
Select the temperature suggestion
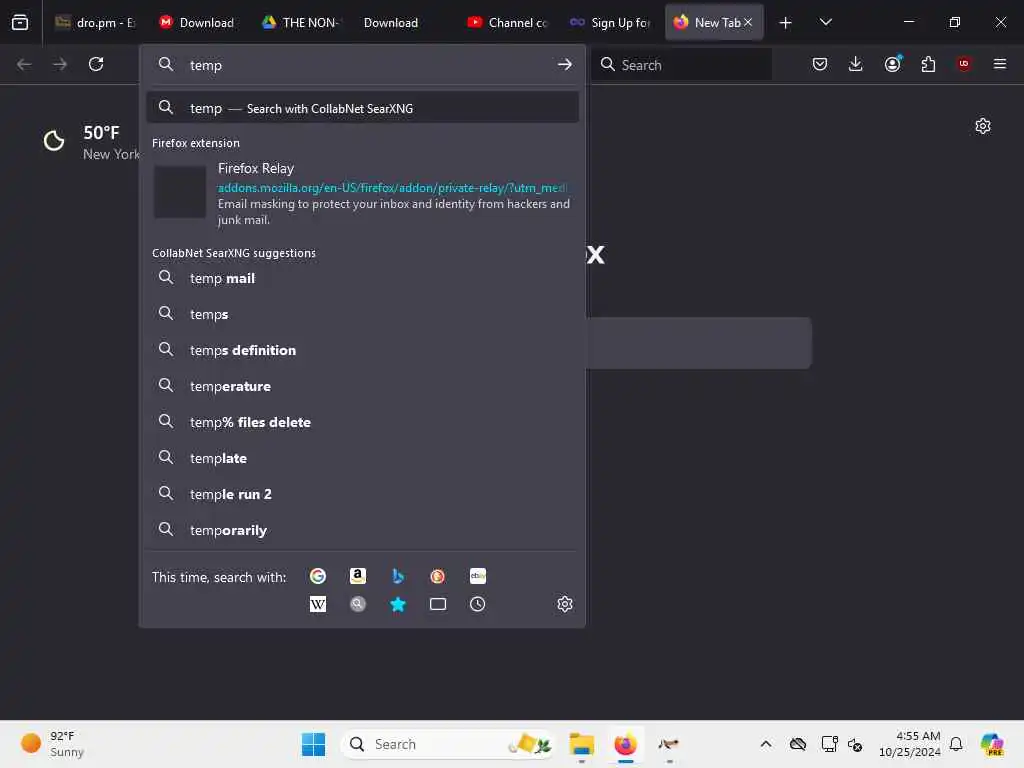(362, 386)
